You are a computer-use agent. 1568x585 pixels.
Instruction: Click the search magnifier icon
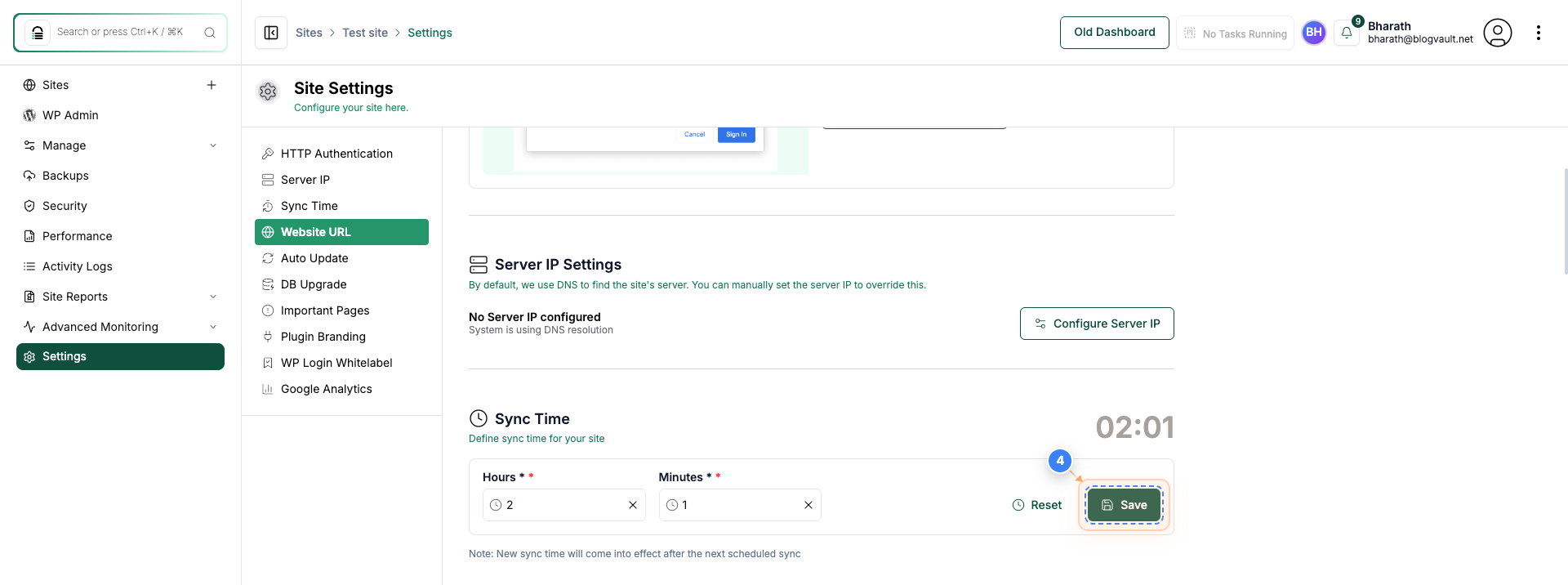point(210,33)
